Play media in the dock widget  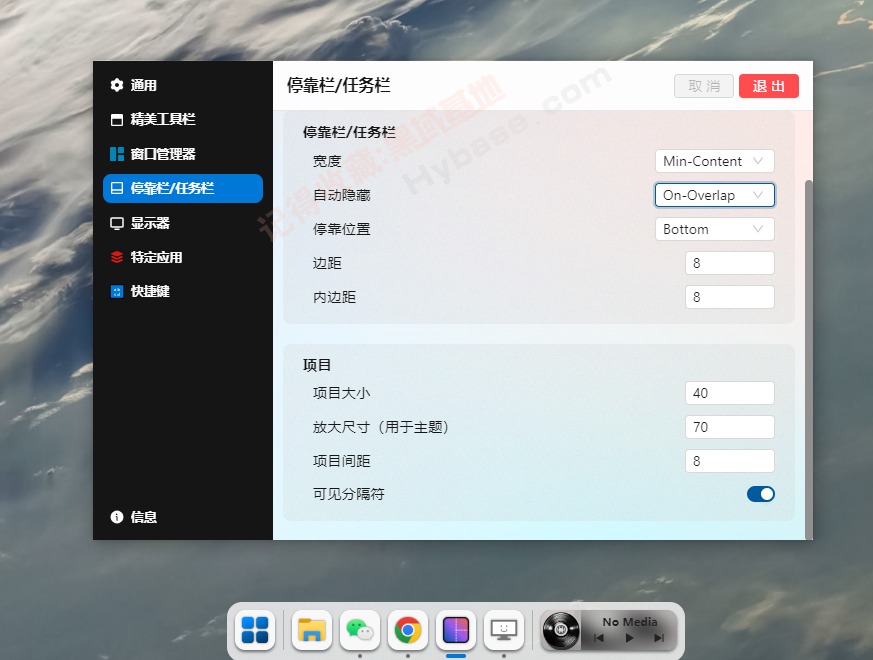[630, 638]
